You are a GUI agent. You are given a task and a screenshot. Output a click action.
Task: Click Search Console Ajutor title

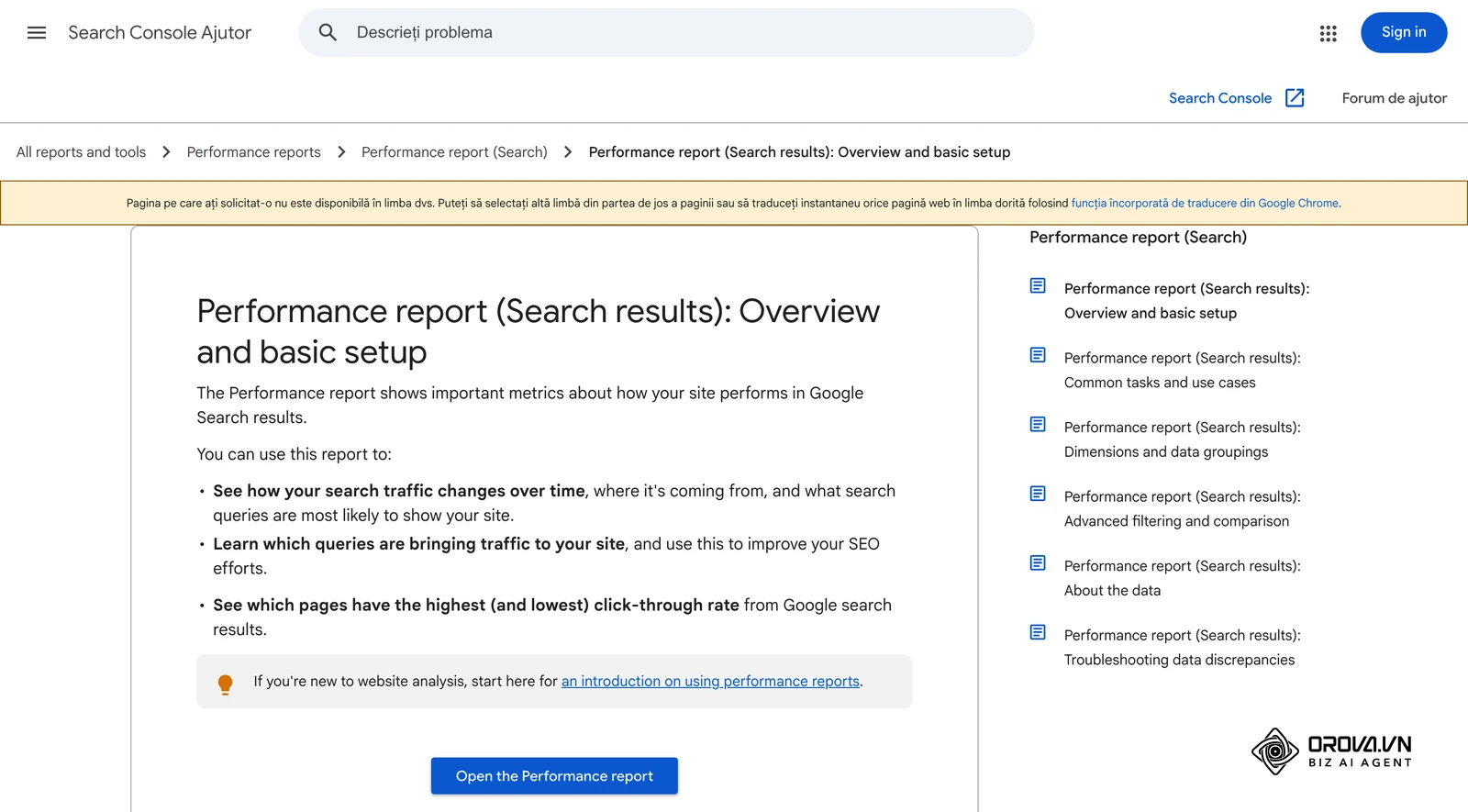[x=160, y=33]
